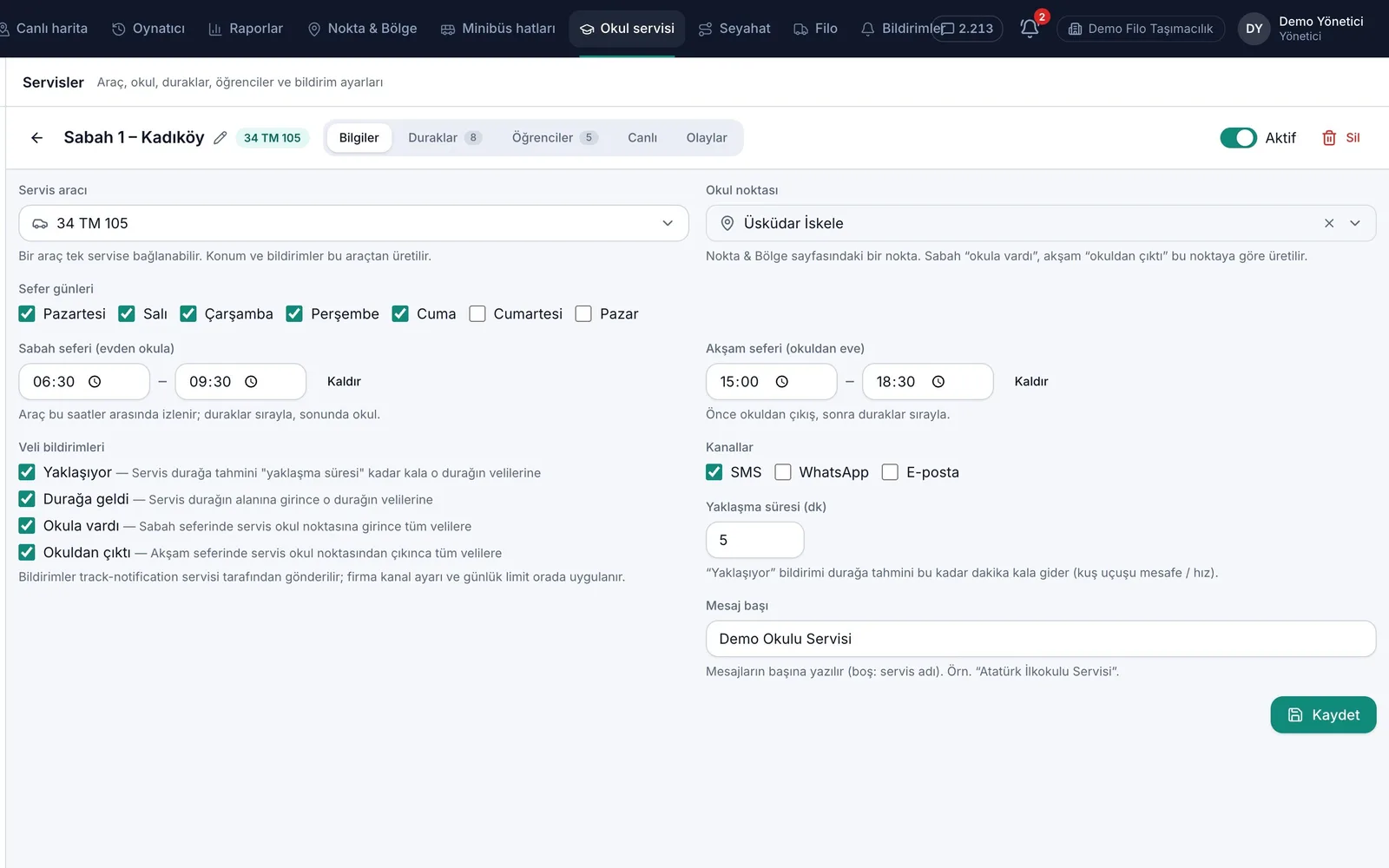Image resolution: width=1389 pixels, height=868 pixels.
Task: Open Oynatıcı playback page
Action: [148, 29]
